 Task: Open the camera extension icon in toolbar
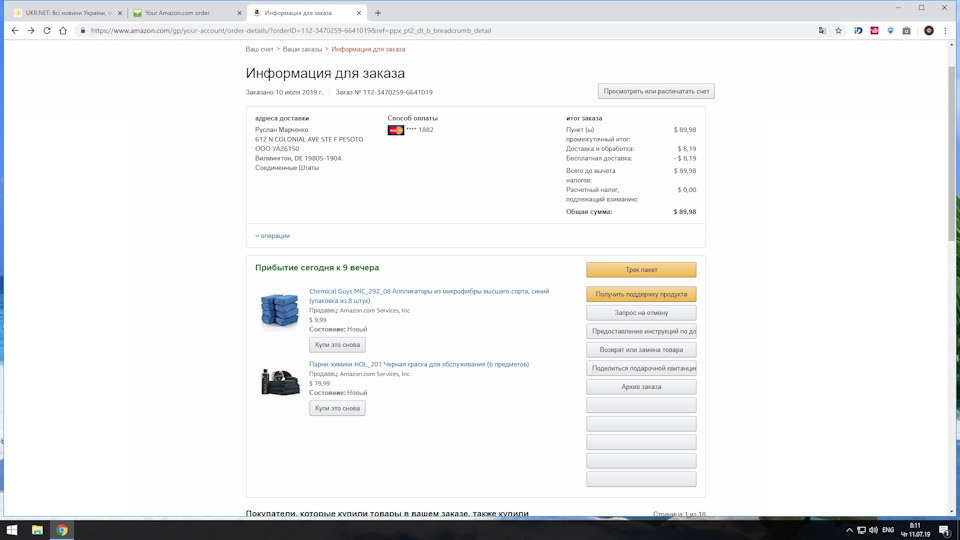point(906,31)
